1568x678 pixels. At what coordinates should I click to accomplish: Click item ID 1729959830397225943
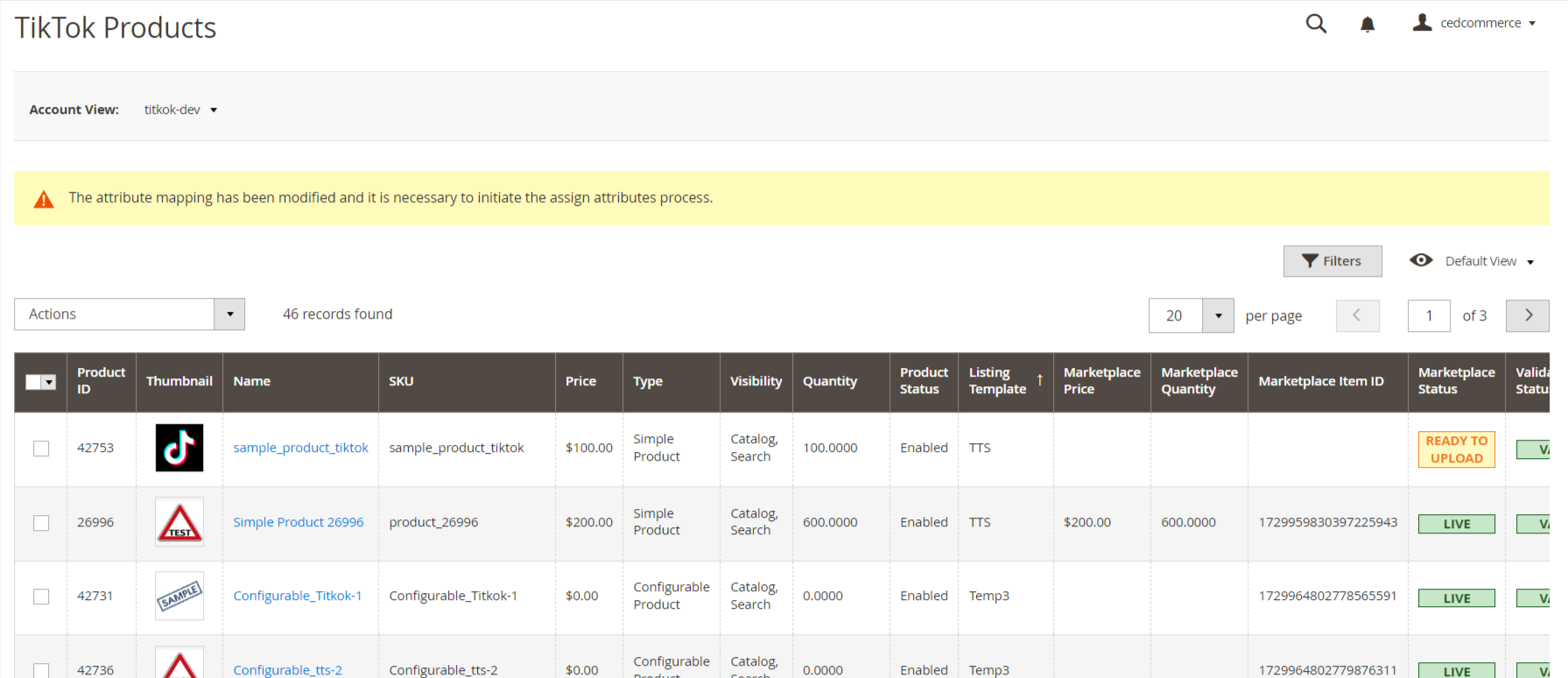coord(1327,522)
